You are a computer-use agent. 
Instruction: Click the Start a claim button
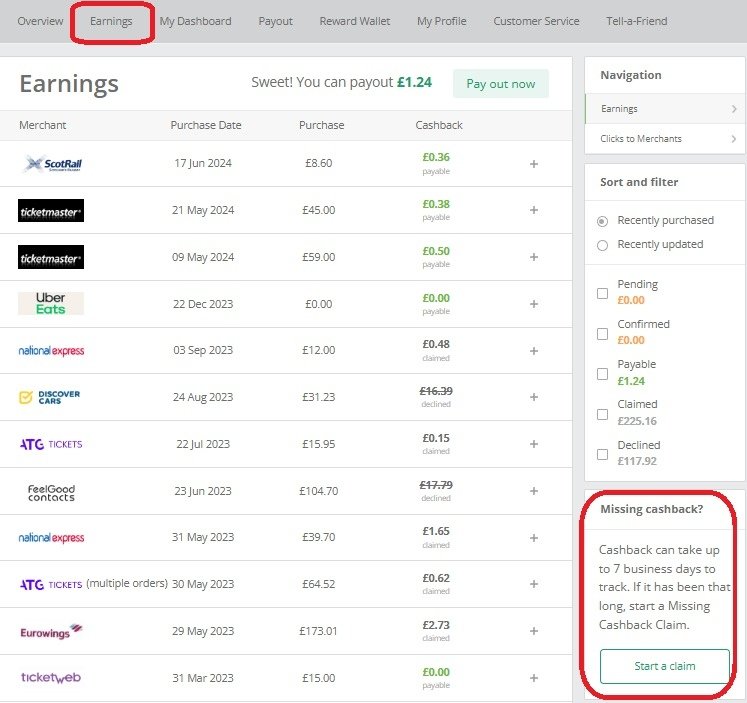[665, 666]
